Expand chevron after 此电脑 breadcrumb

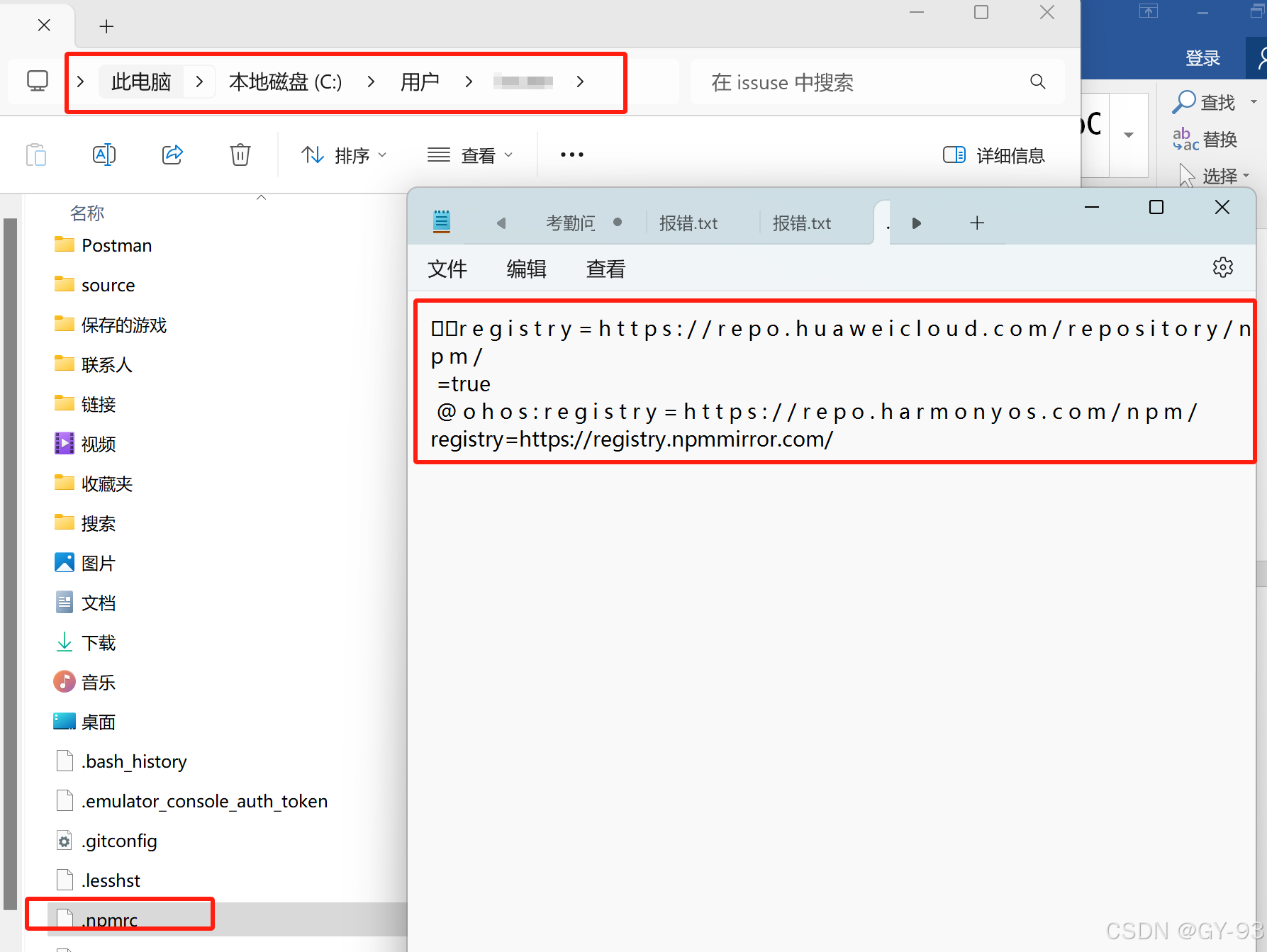tap(200, 82)
